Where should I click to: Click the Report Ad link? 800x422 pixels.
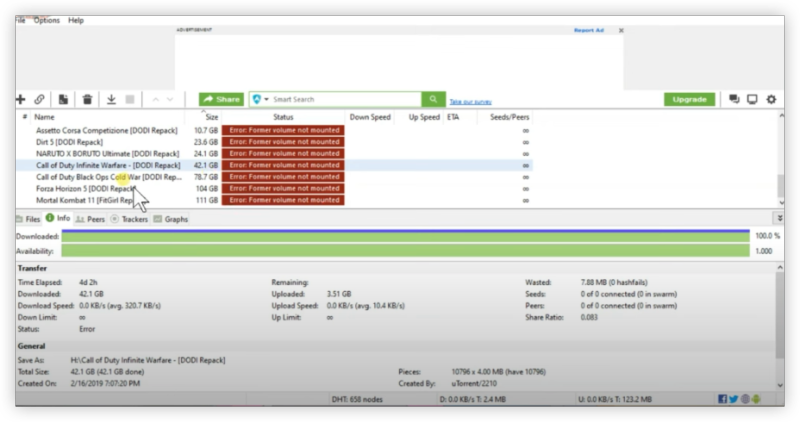click(589, 31)
